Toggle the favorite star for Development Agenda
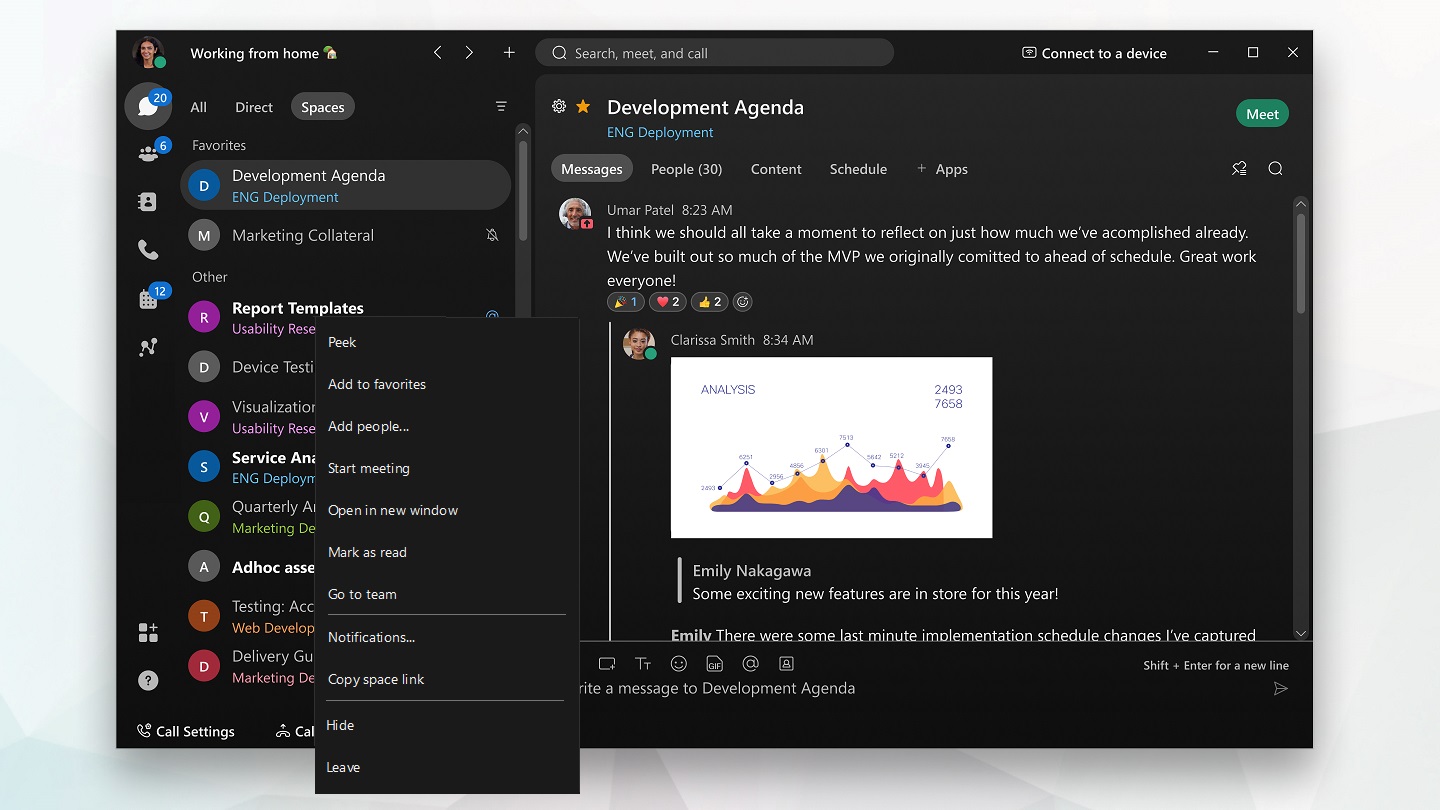The image size is (1440, 810). coord(583,107)
